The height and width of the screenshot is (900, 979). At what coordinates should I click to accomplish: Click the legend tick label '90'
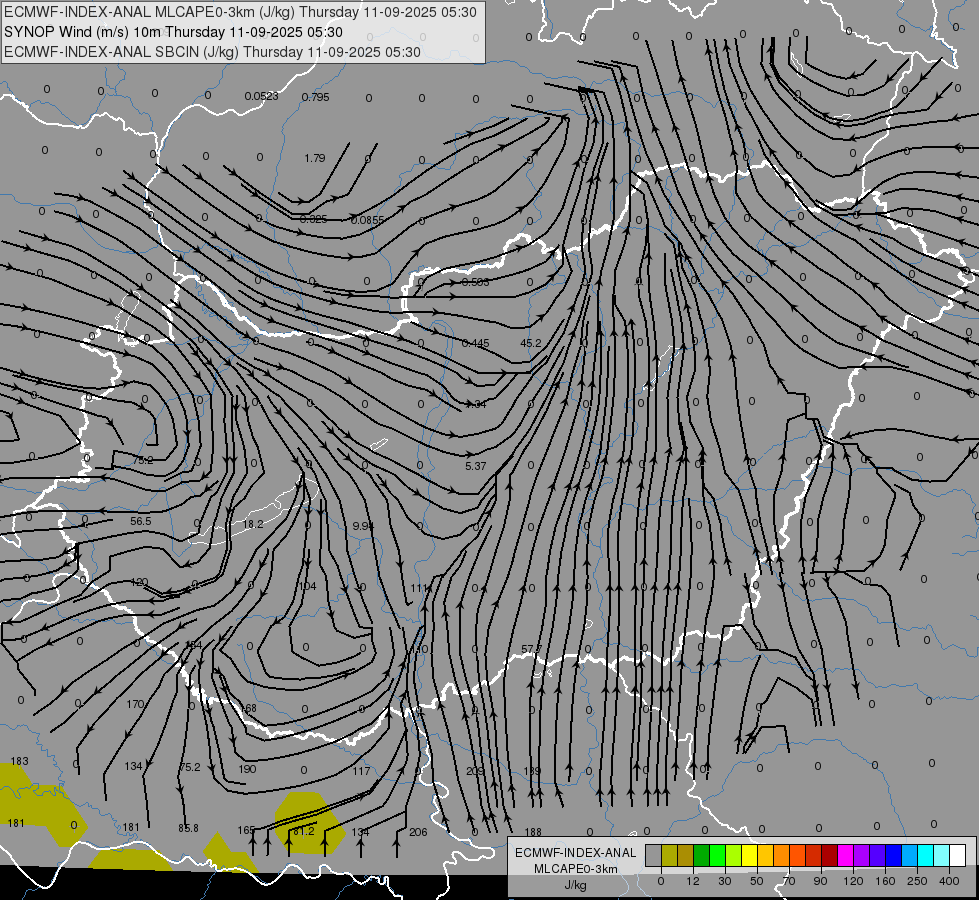point(820,881)
